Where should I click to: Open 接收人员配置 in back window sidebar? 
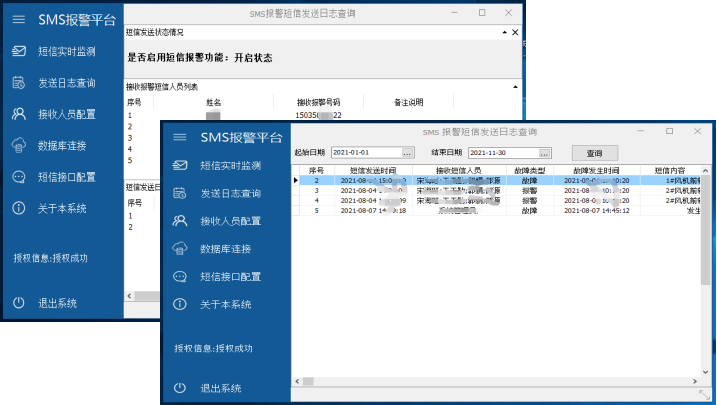(67, 114)
